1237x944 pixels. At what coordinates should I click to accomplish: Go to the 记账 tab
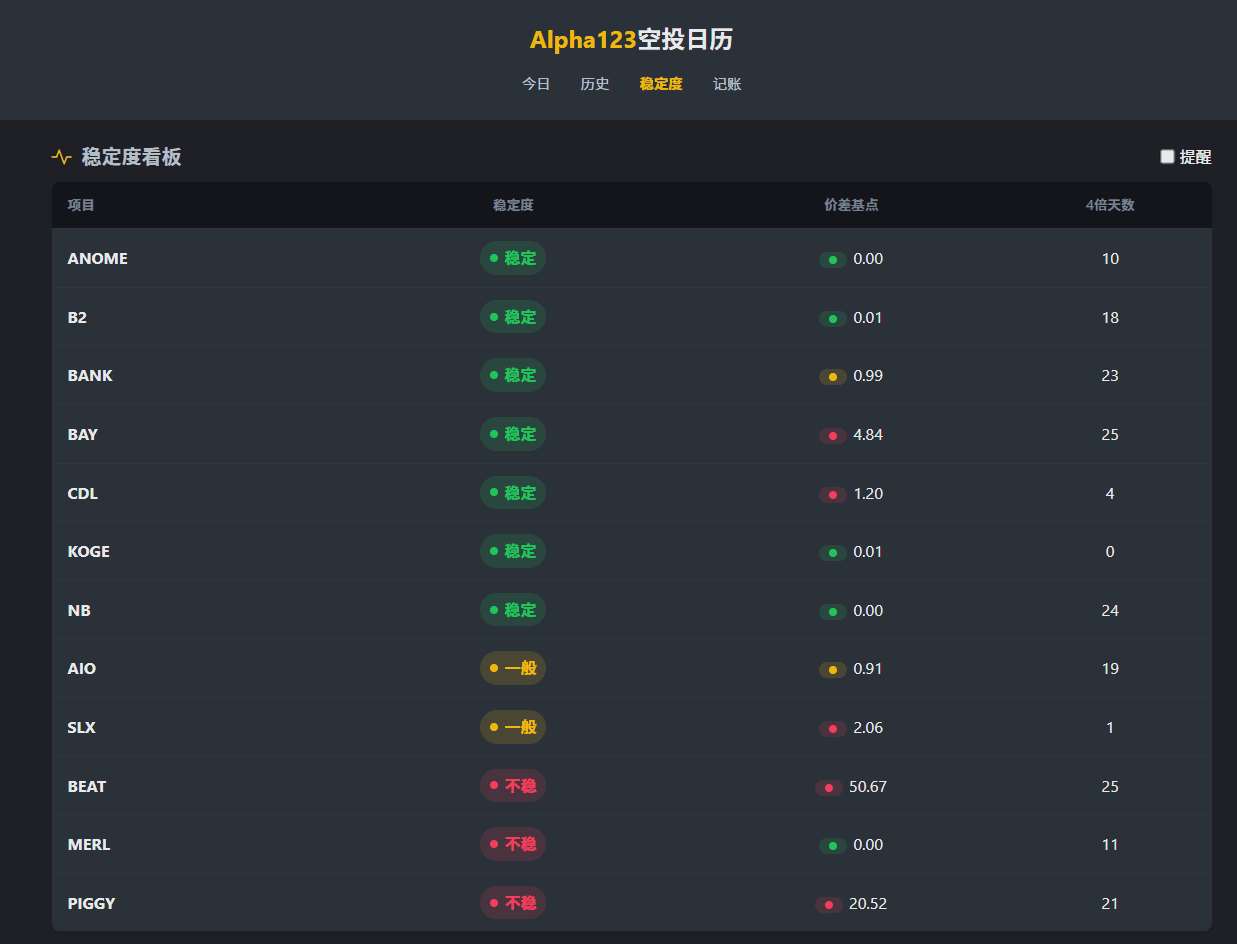[x=727, y=84]
